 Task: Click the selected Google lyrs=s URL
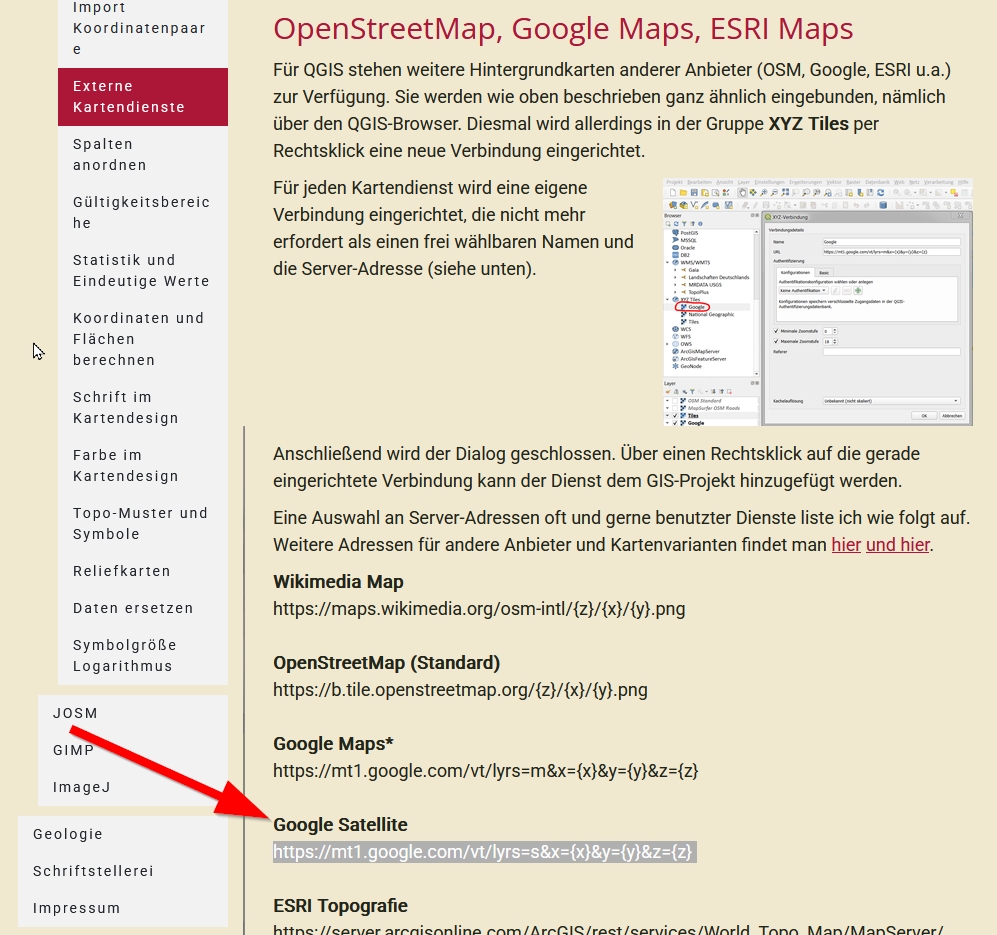pyautogui.click(x=483, y=852)
